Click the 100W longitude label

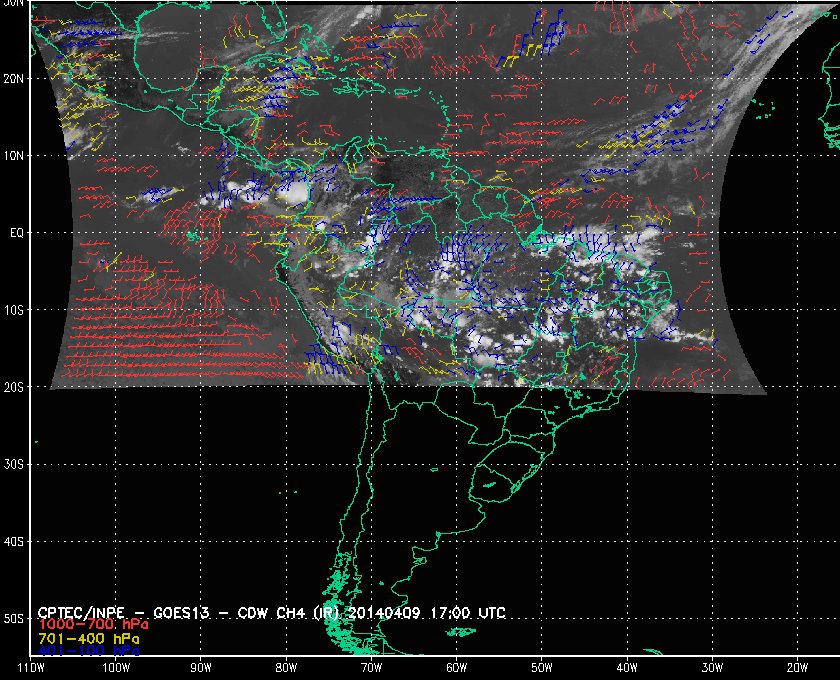(x=116, y=668)
